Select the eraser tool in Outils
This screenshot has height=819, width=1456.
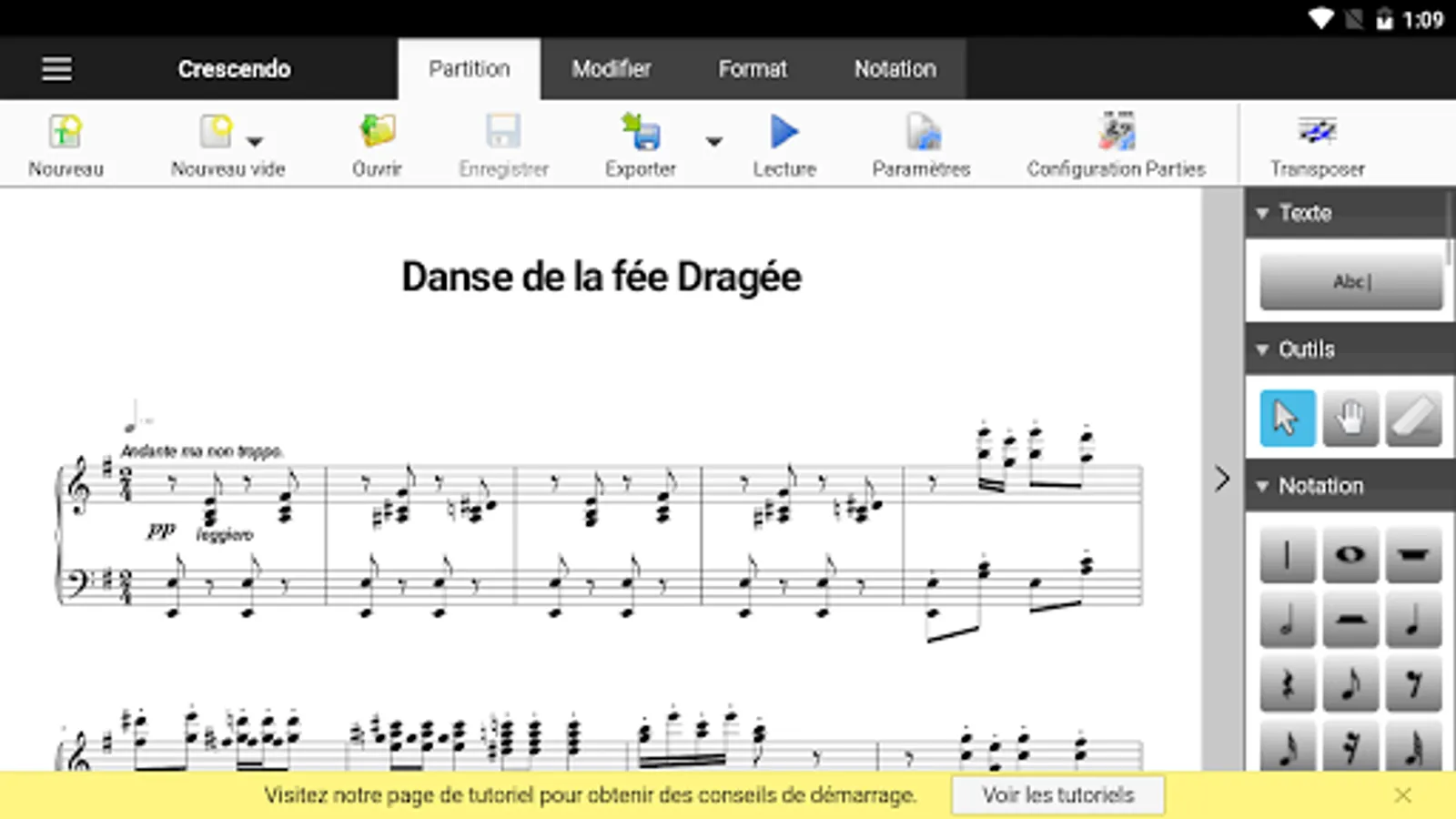coord(1413,418)
